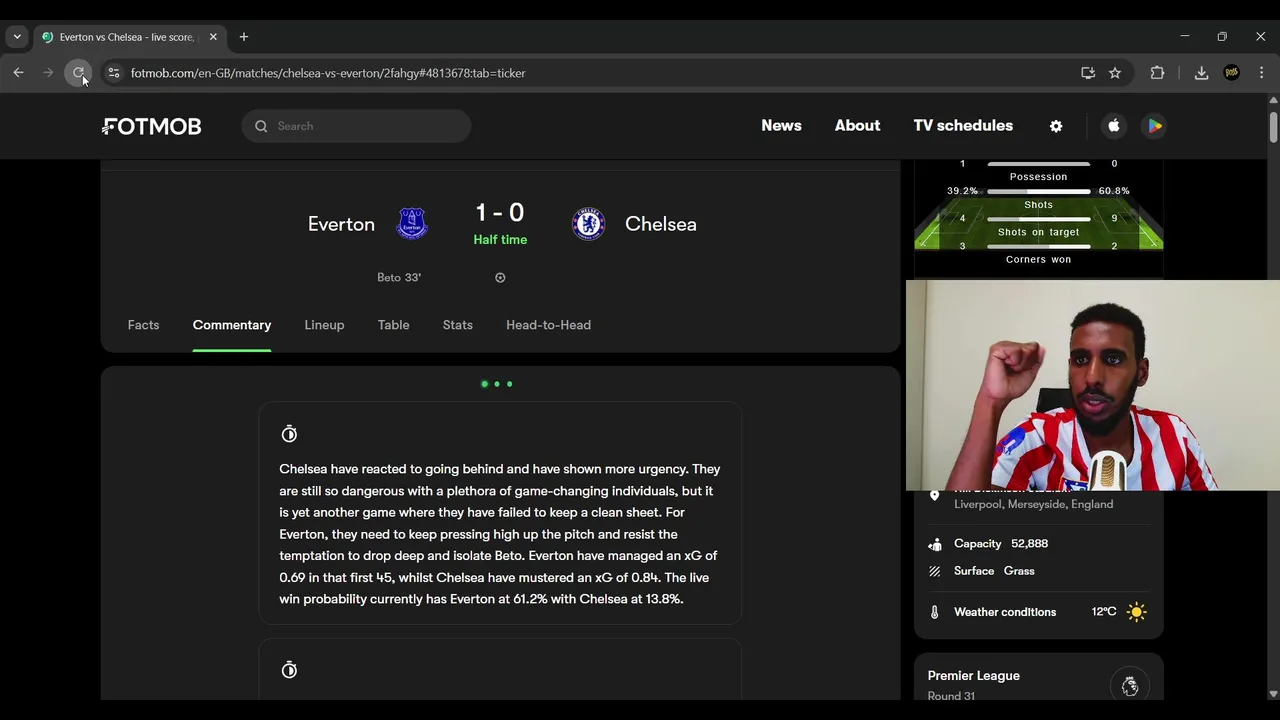
Task: Focus the FotMob Search field
Action: (x=356, y=126)
